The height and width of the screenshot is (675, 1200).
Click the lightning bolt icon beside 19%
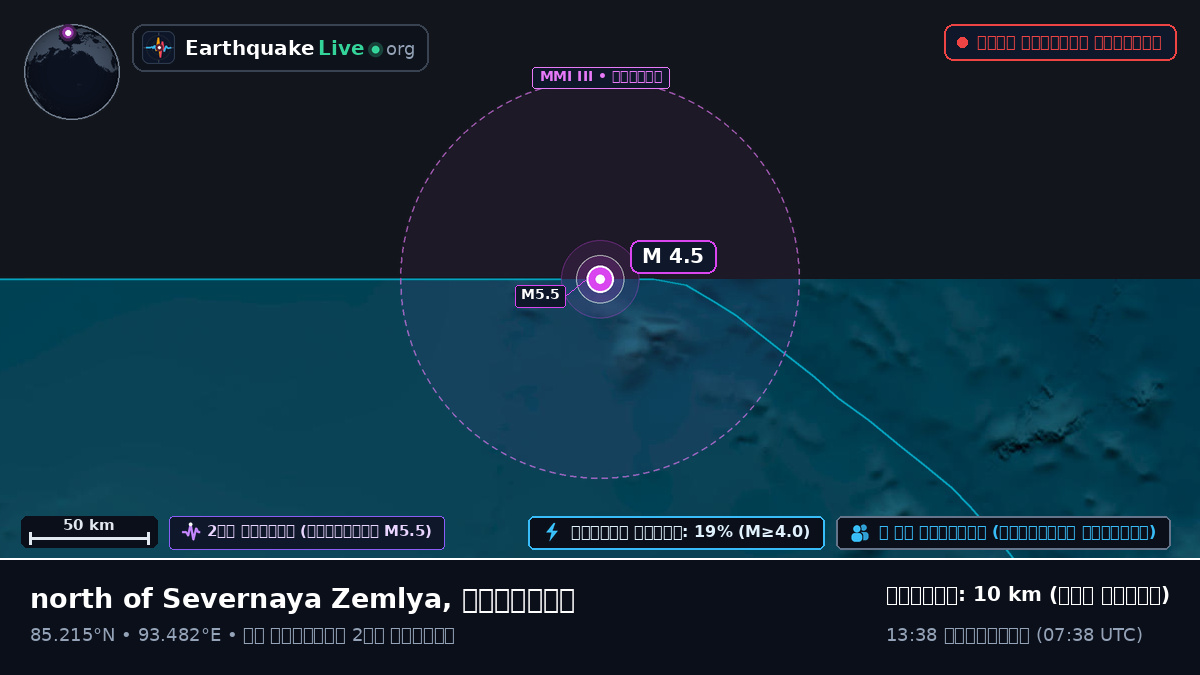552,532
